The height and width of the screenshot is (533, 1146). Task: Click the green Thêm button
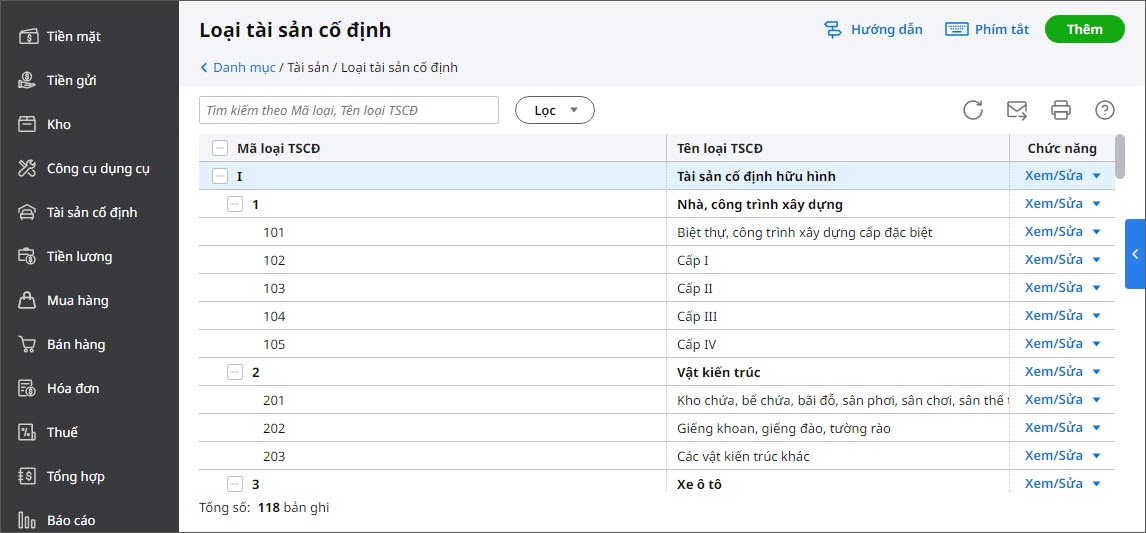coord(1084,29)
